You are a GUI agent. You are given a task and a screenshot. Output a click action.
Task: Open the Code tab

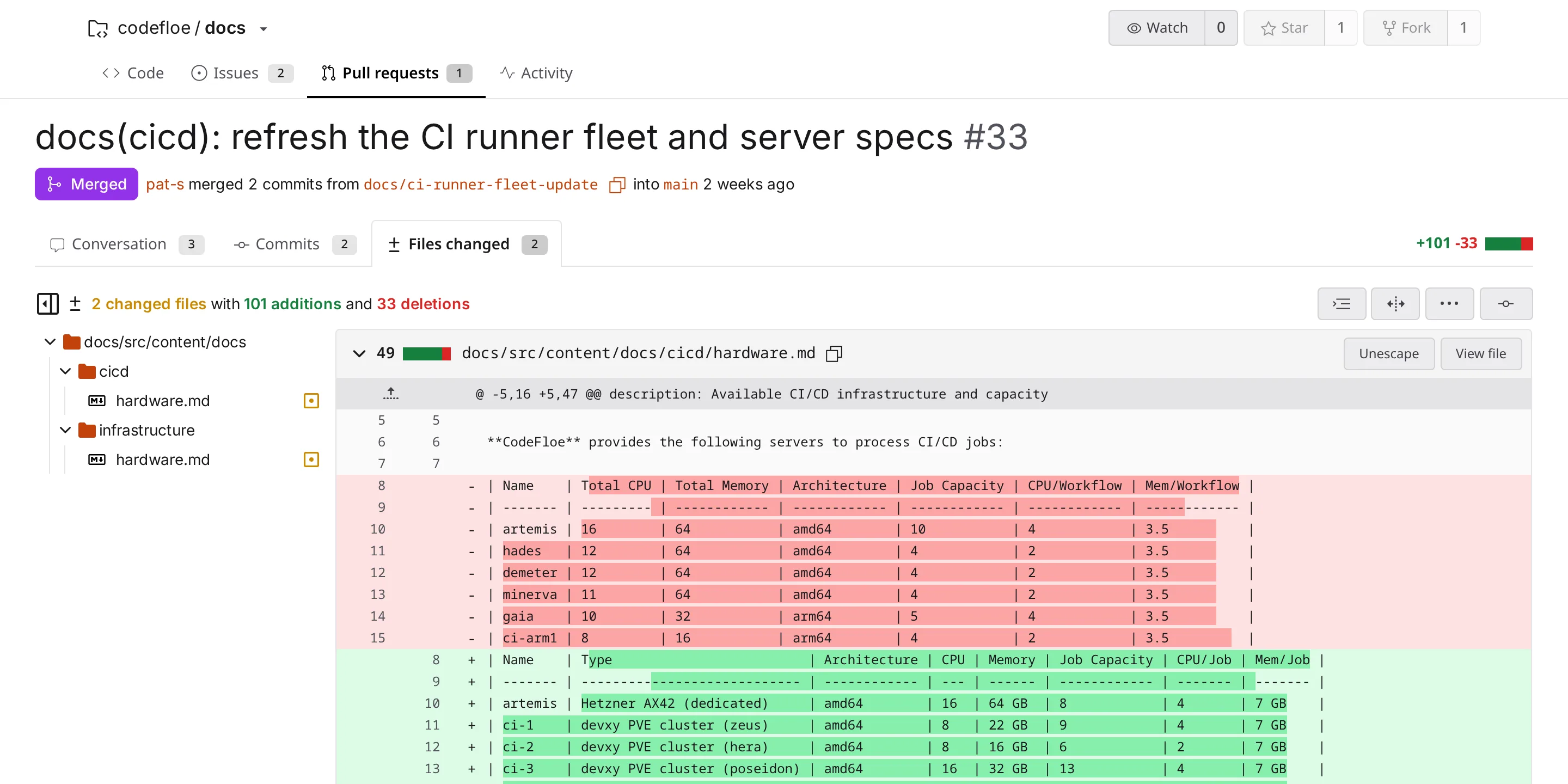(133, 73)
